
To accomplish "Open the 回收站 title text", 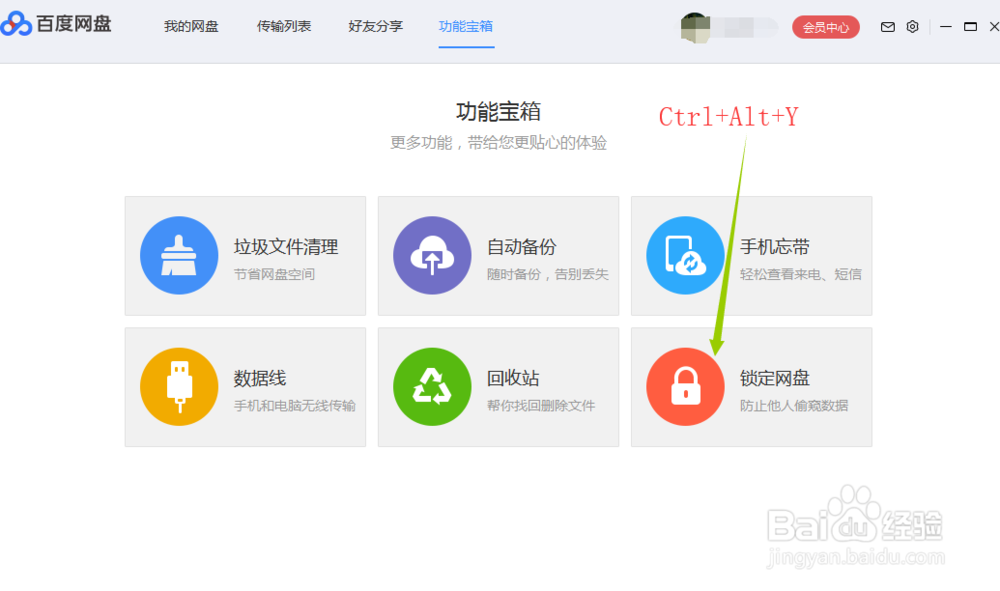I will pyautogui.click(x=513, y=378).
